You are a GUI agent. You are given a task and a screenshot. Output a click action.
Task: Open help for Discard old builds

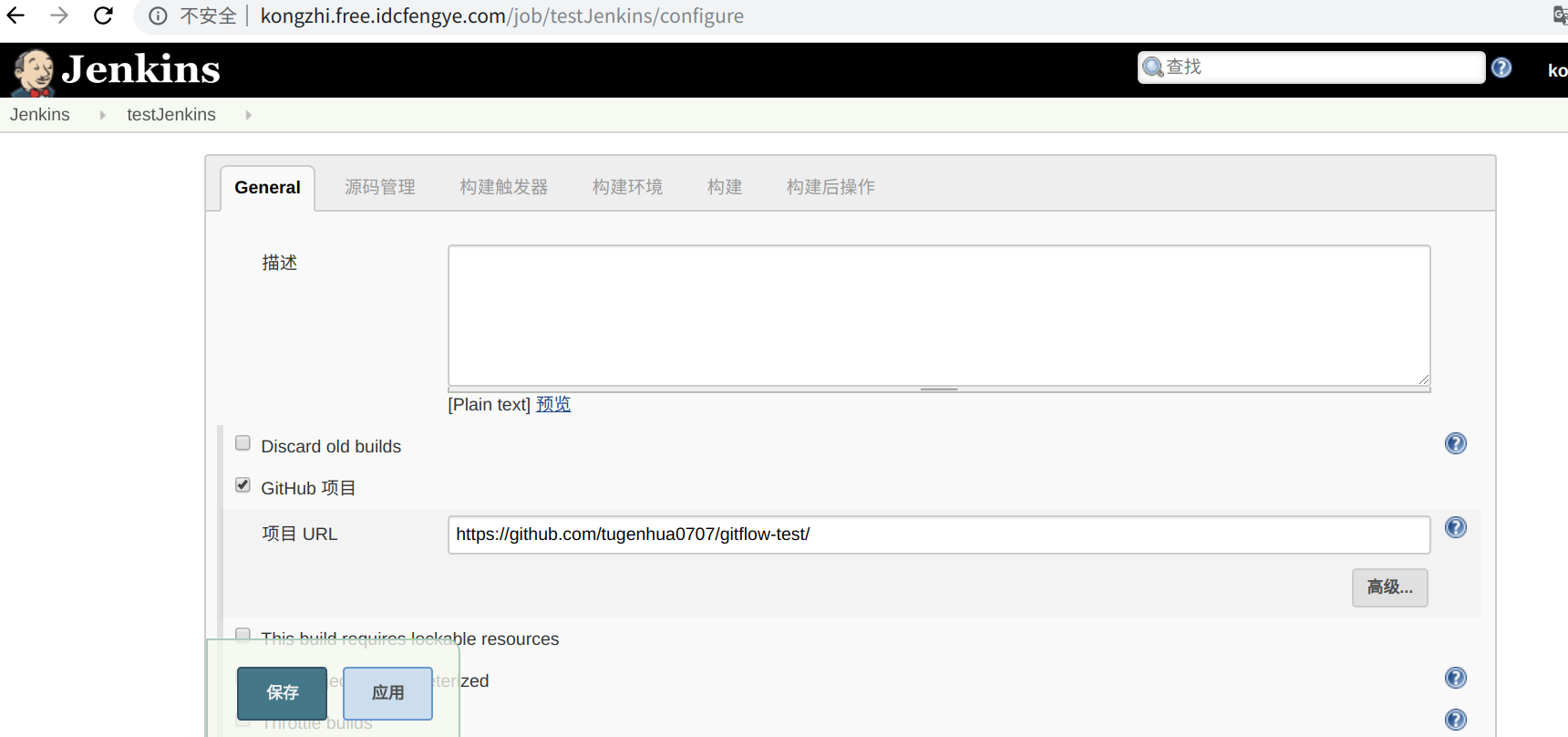[1456, 443]
